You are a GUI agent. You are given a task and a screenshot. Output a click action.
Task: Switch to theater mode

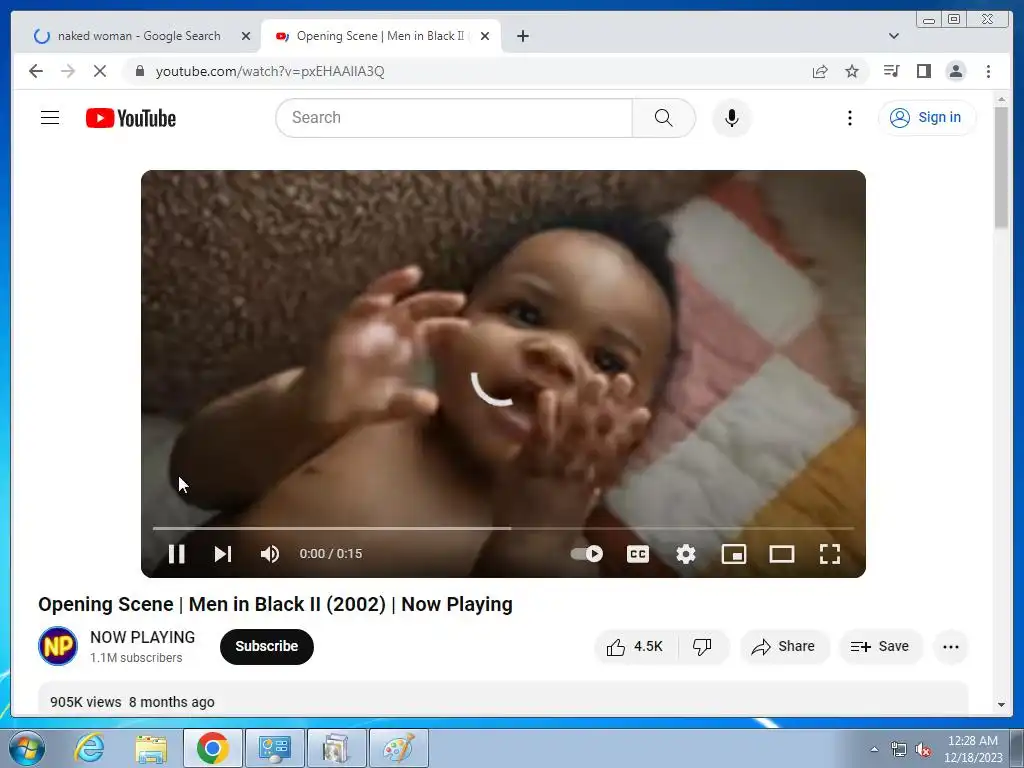pyautogui.click(x=782, y=554)
